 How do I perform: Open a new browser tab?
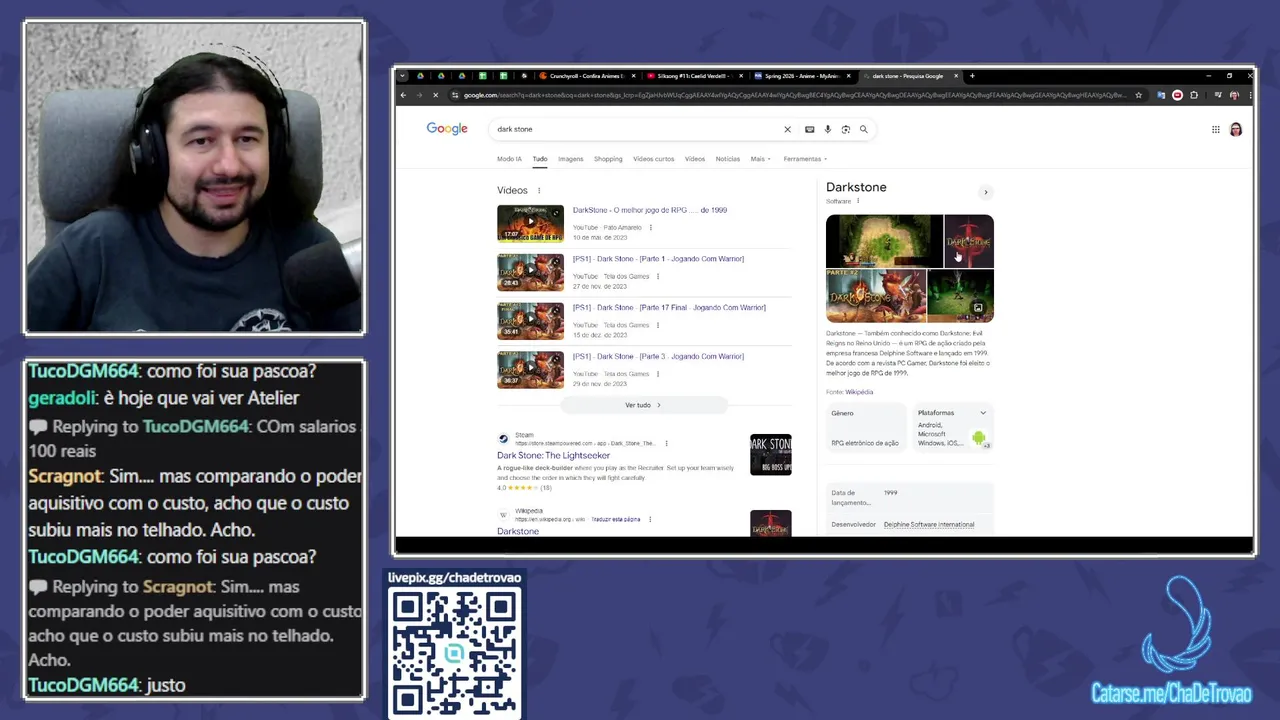(x=972, y=76)
